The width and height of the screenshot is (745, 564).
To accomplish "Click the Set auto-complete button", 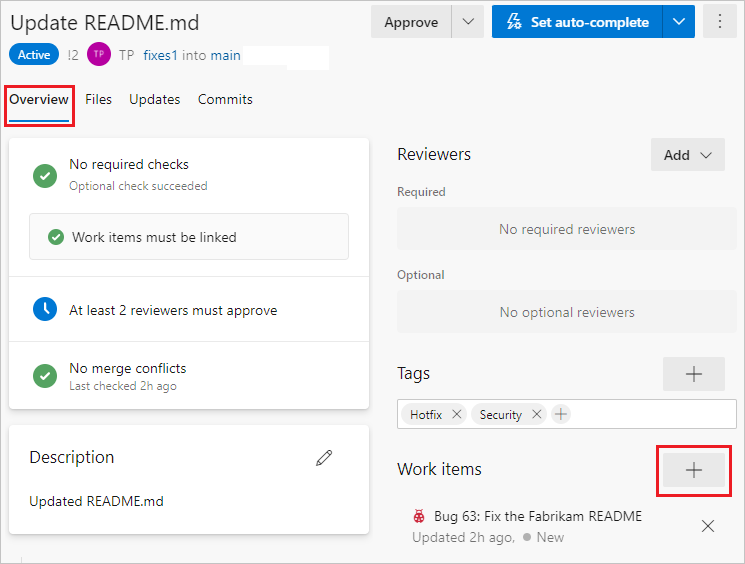I will pyautogui.click(x=577, y=21).
